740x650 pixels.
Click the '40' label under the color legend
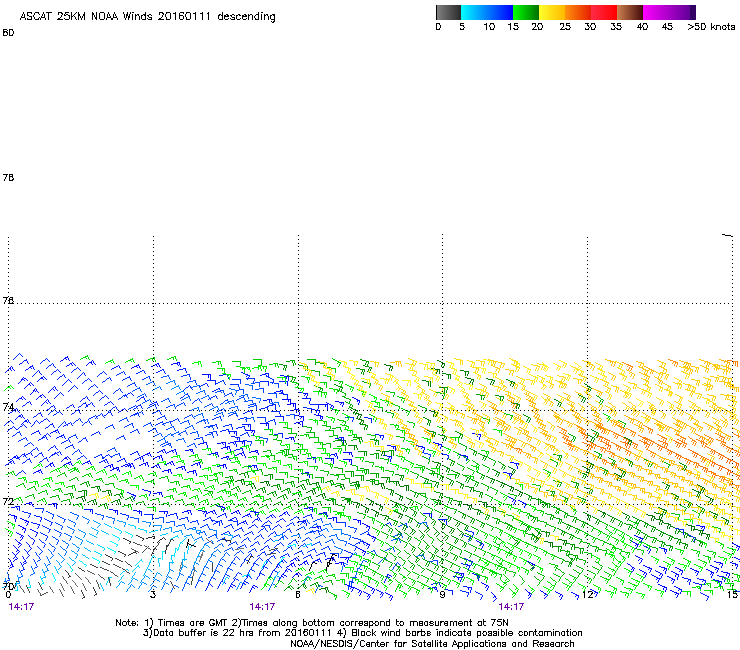pyautogui.click(x=642, y=27)
